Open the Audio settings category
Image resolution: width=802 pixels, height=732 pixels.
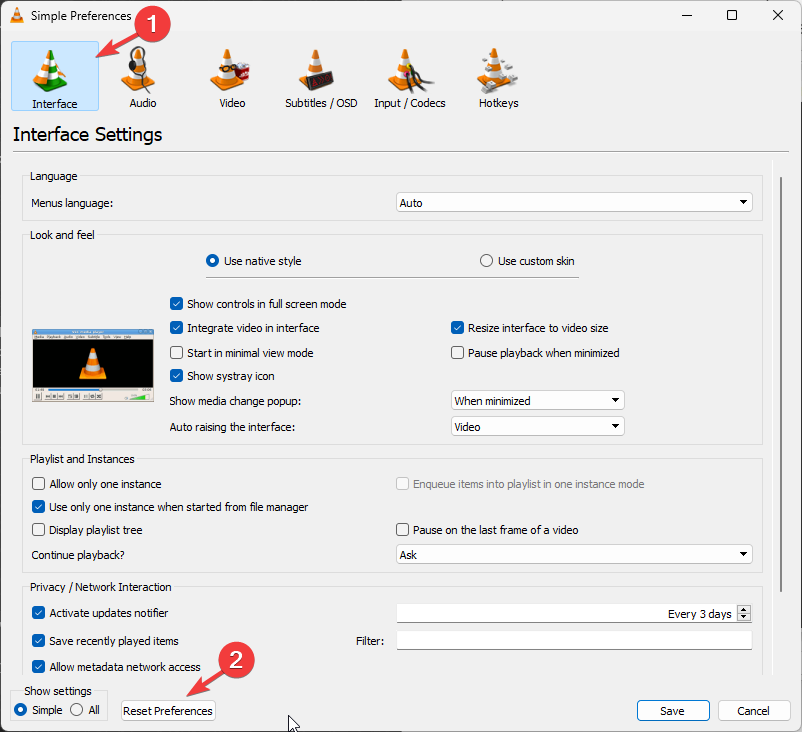(143, 77)
